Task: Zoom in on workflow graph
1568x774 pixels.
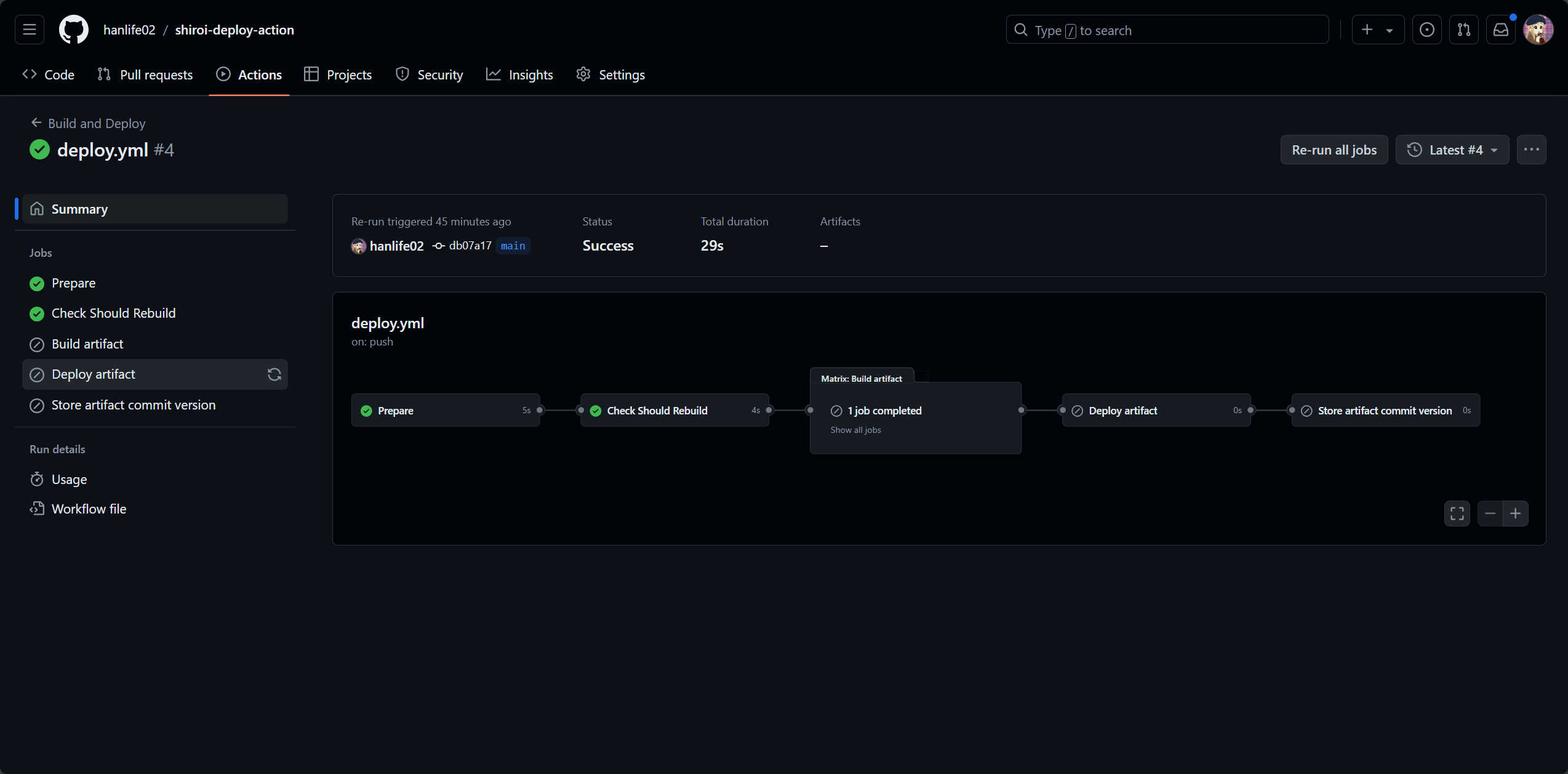Action: click(1515, 514)
